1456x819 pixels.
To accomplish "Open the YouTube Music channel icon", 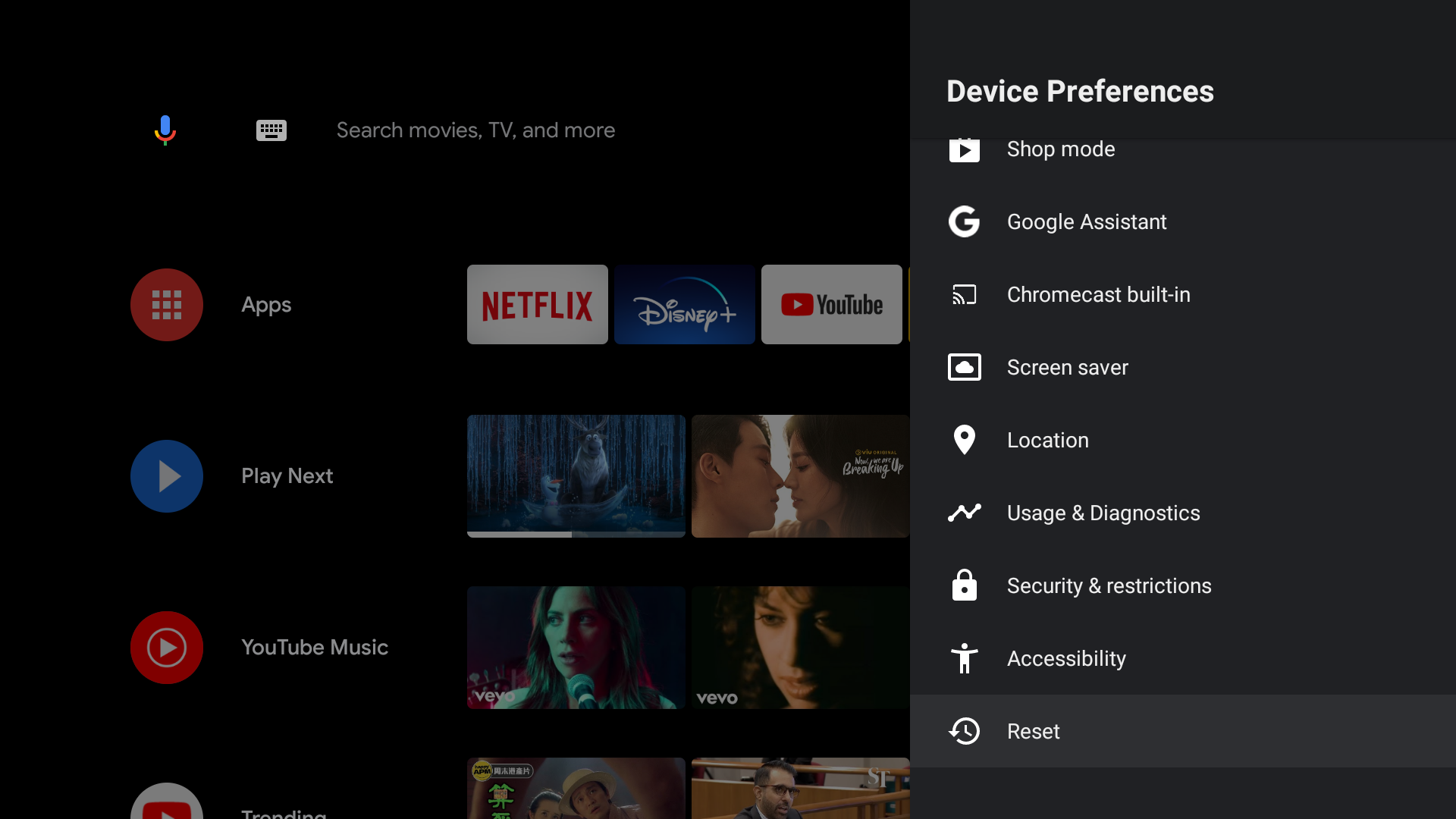I will (167, 648).
